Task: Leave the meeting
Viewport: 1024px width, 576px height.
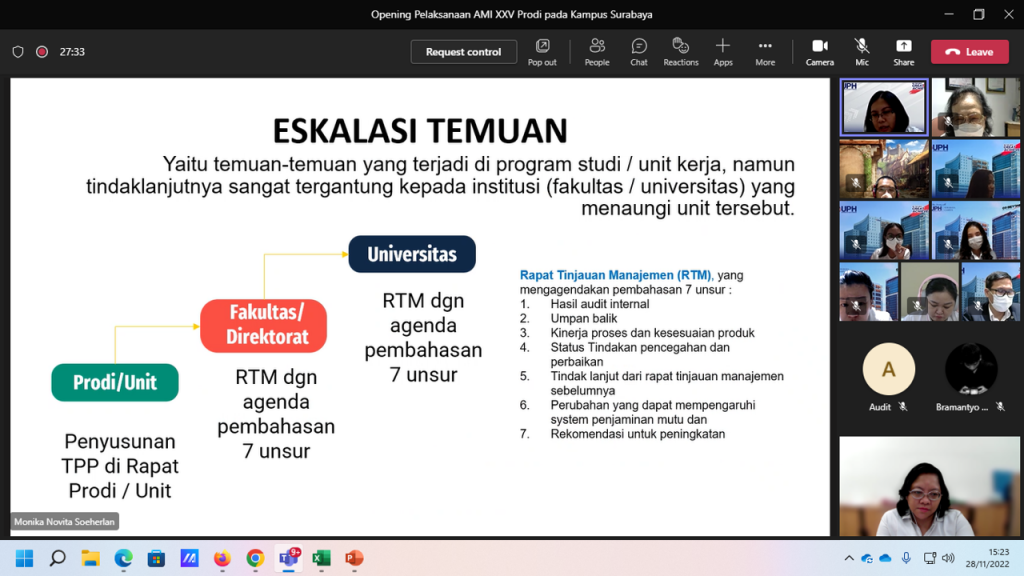Action: click(x=969, y=52)
